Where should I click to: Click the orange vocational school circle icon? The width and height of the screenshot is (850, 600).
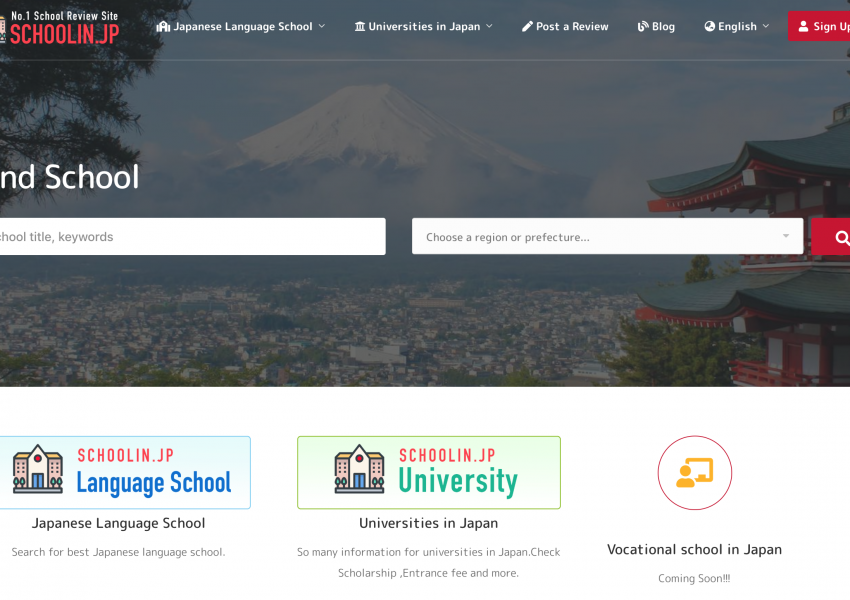click(x=694, y=473)
